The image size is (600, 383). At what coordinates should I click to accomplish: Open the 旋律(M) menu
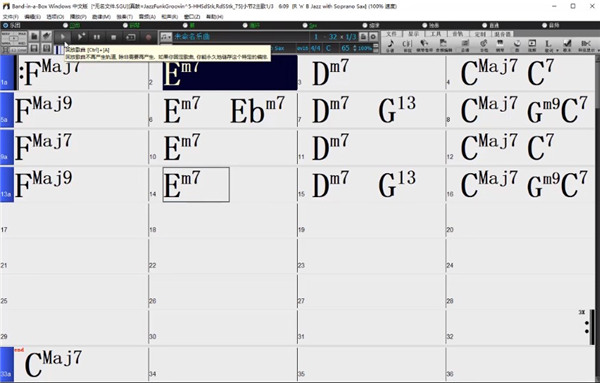coord(101,16)
